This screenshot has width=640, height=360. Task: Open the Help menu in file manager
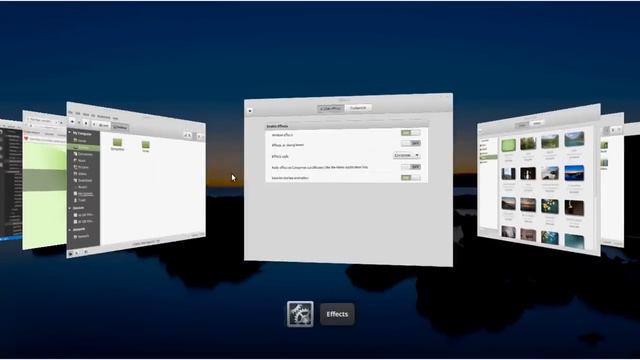click(x=116, y=118)
